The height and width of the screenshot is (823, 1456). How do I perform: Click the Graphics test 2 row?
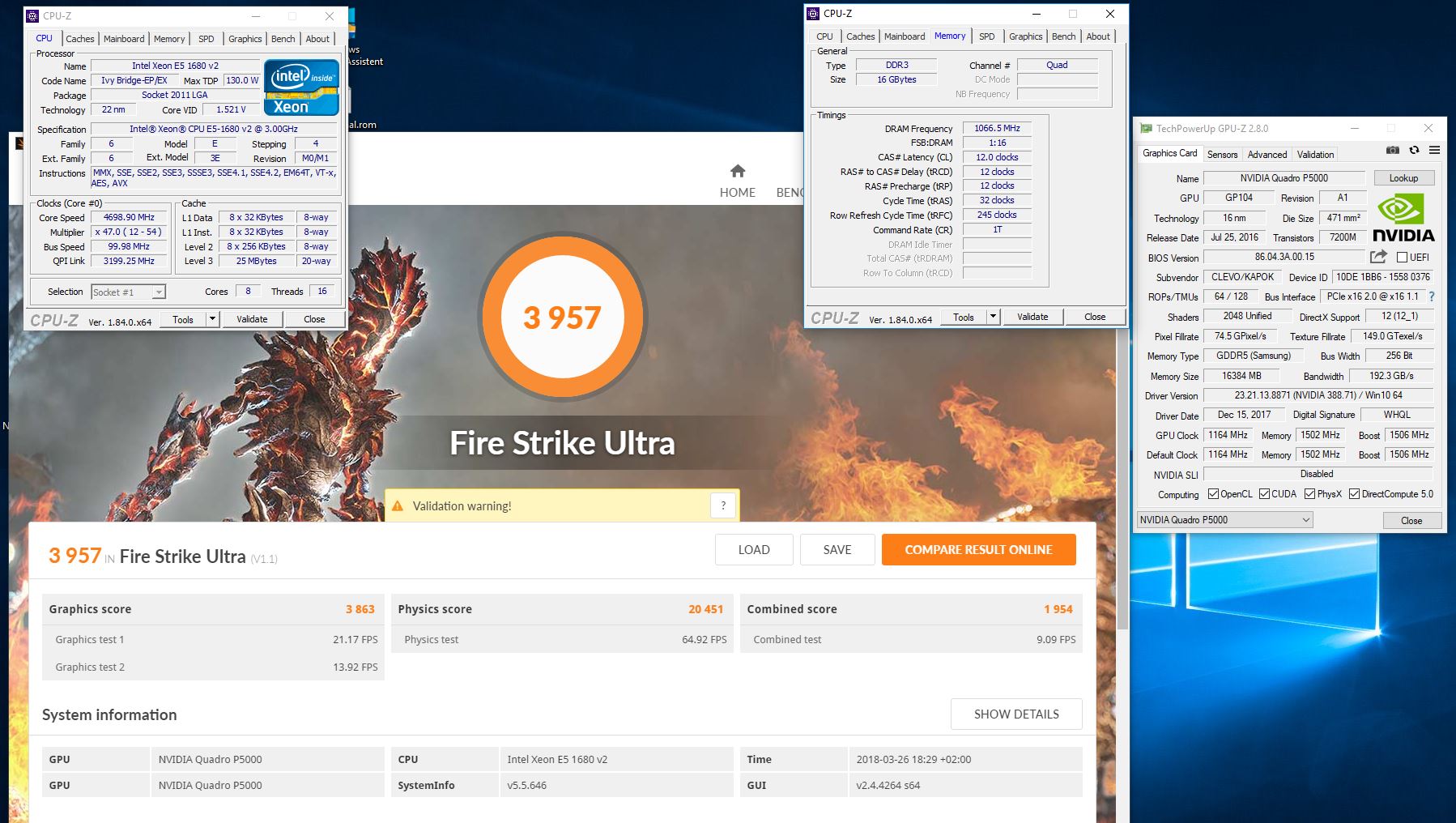point(214,667)
